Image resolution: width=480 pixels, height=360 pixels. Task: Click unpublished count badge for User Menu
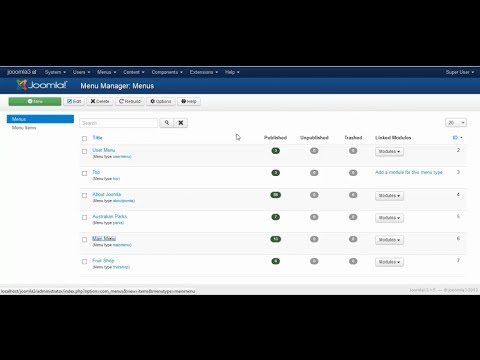pyautogui.click(x=314, y=151)
